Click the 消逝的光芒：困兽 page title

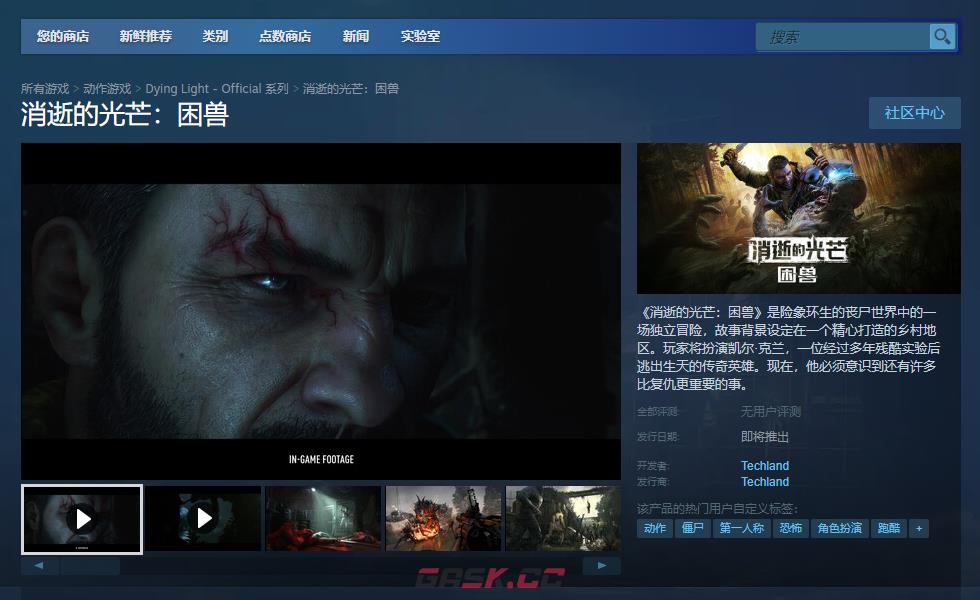tap(125, 116)
